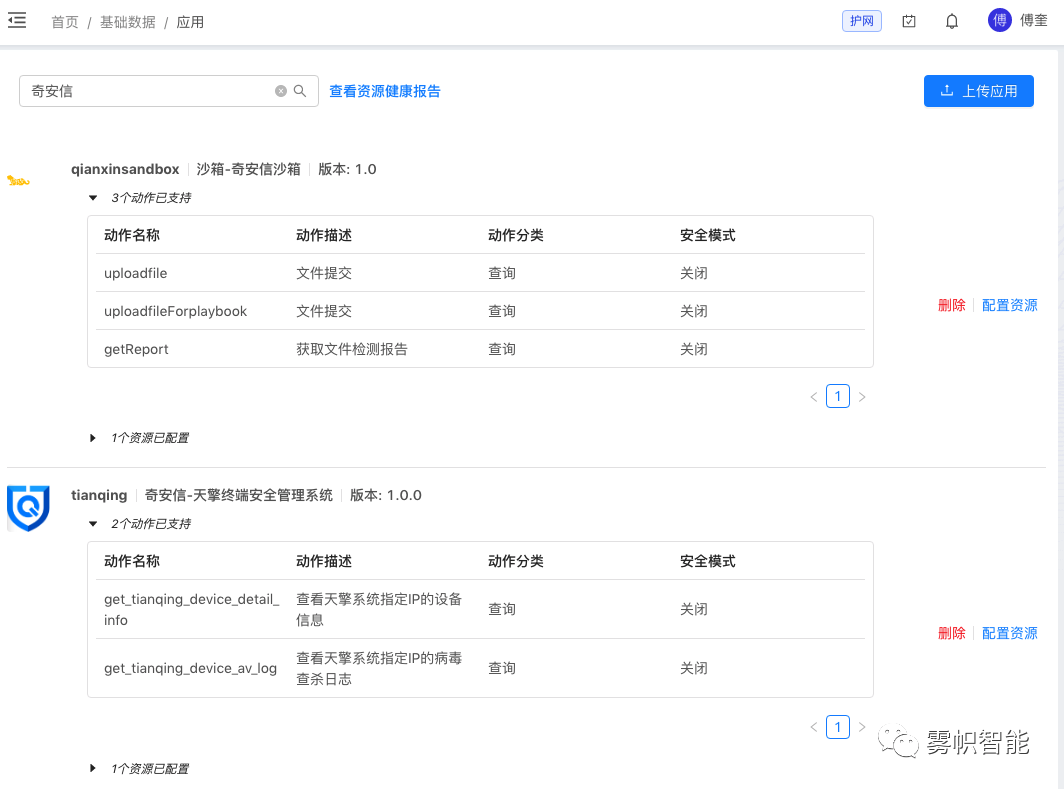The image size is (1064, 789).
Task: Click the uploadfileForplaybook action name
Action: tap(175, 311)
